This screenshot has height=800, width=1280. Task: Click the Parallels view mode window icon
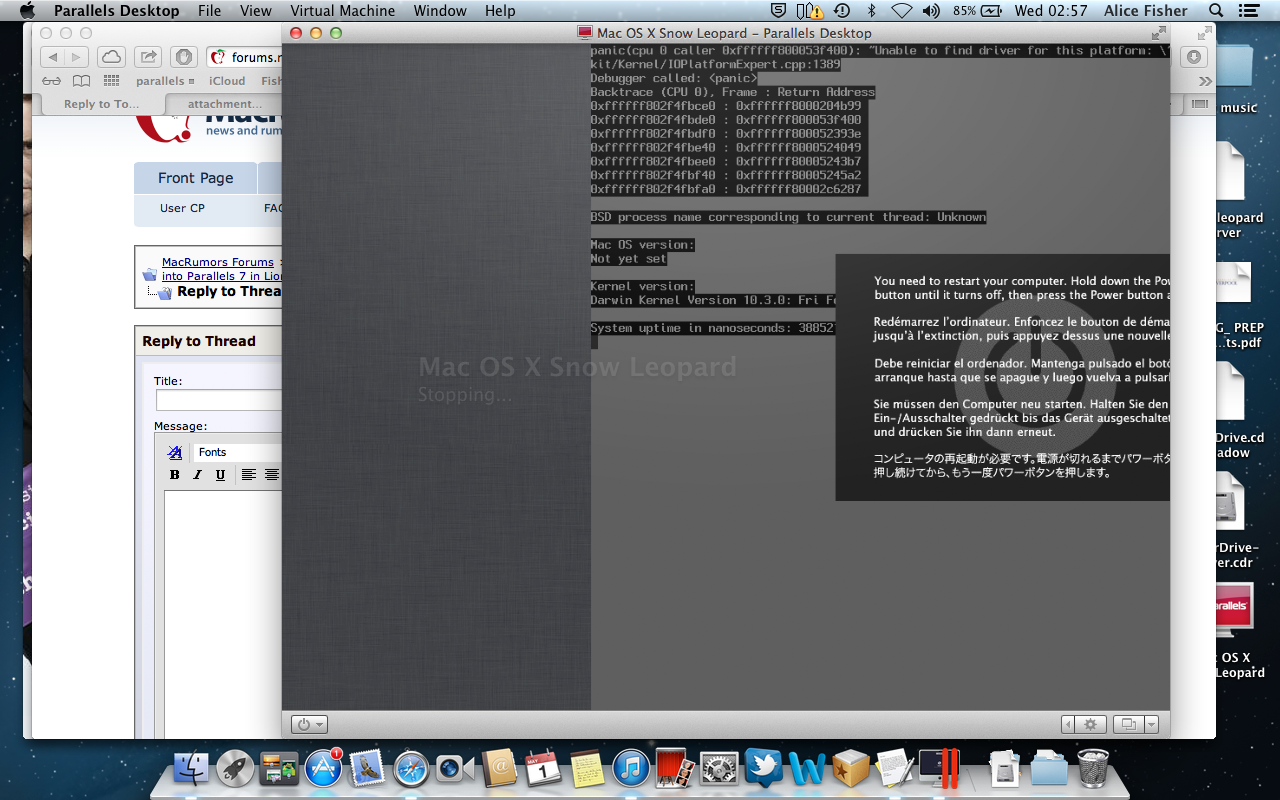click(x=1128, y=724)
